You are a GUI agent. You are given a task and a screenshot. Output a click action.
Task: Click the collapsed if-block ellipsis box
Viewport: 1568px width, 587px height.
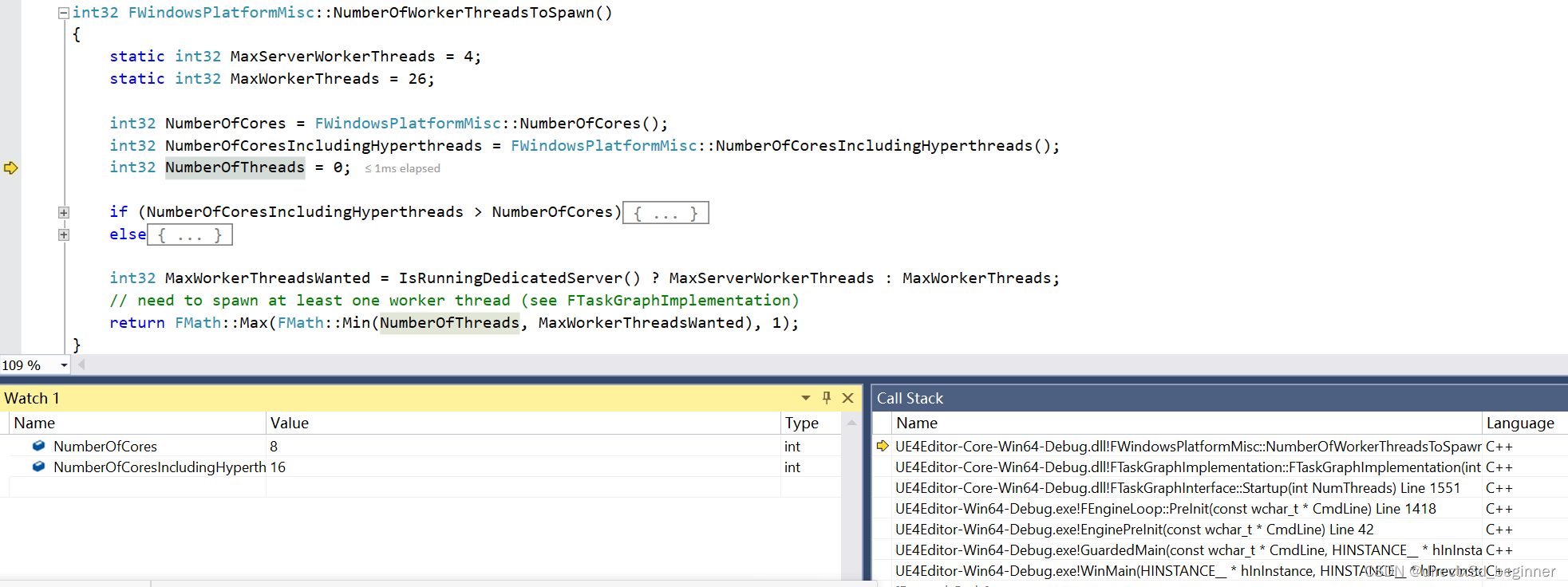pos(666,213)
